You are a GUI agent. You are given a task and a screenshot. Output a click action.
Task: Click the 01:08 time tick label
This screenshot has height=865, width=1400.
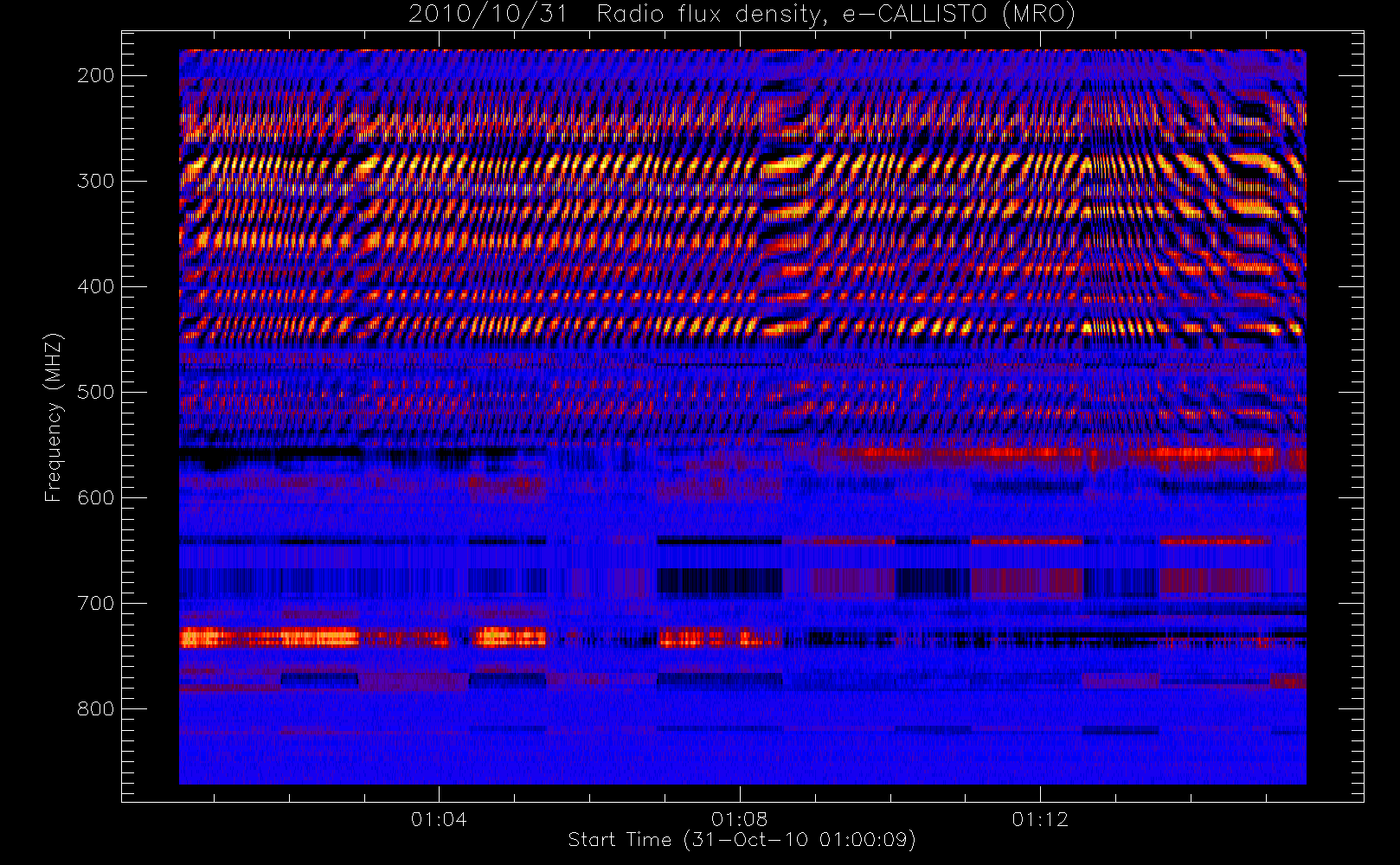(739, 819)
